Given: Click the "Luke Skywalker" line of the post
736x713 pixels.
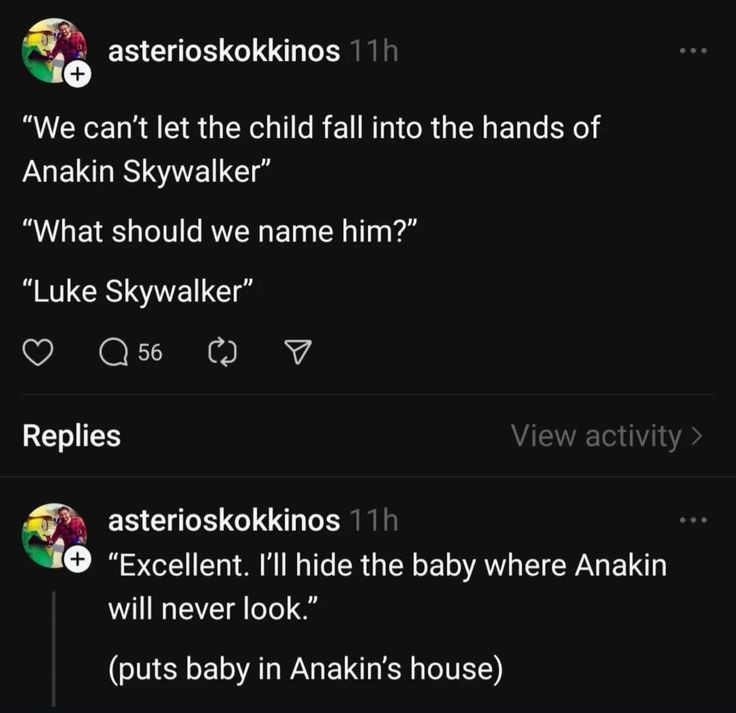Looking at the screenshot, I should (139, 290).
